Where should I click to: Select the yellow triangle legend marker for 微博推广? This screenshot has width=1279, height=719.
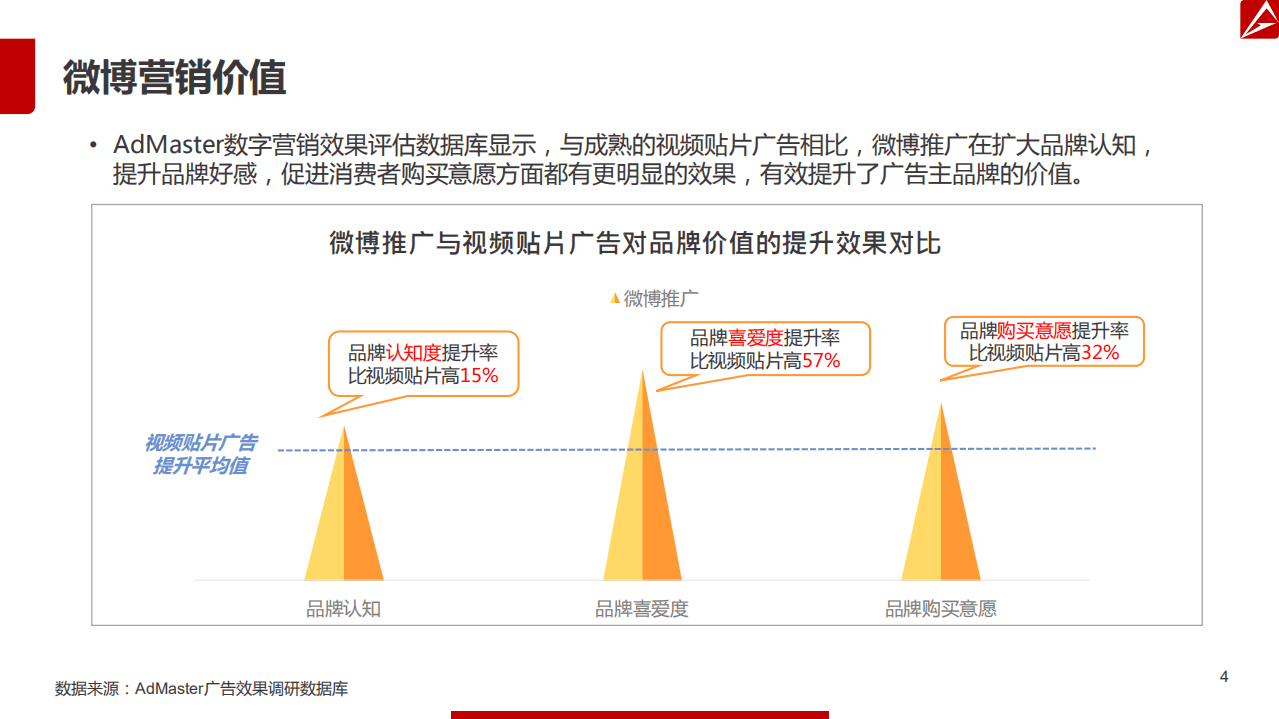click(x=613, y=298)
